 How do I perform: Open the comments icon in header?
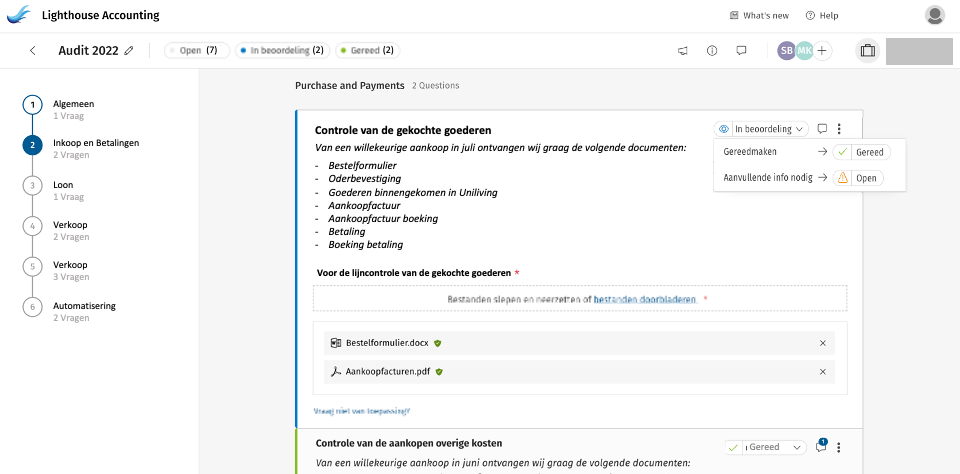click(741, 50)
